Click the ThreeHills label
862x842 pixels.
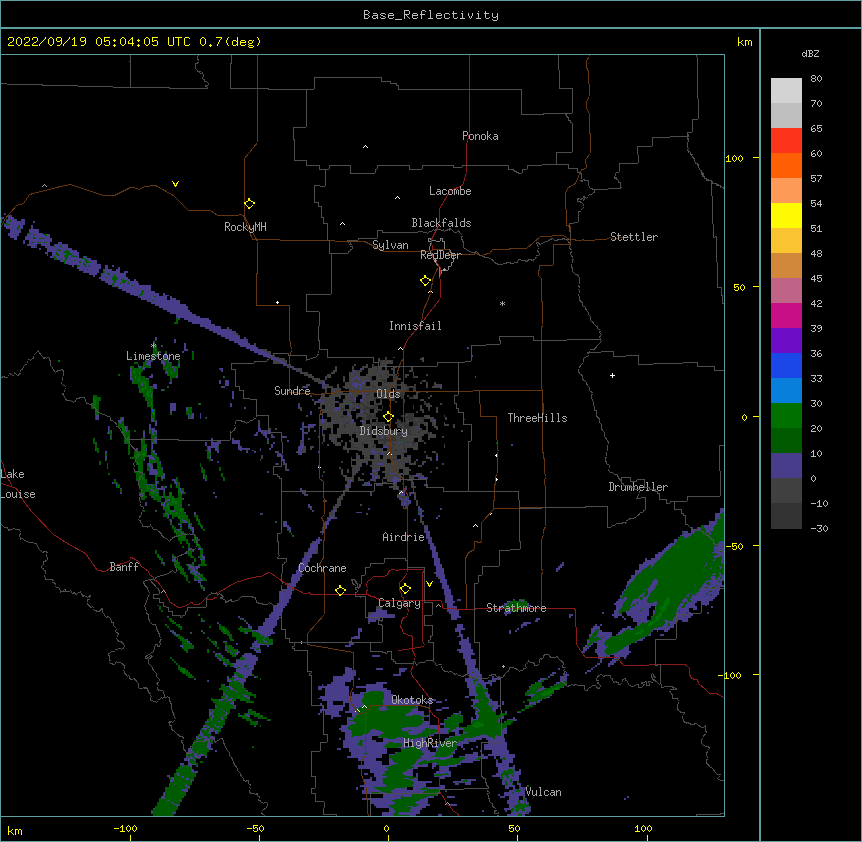[537, 418]
